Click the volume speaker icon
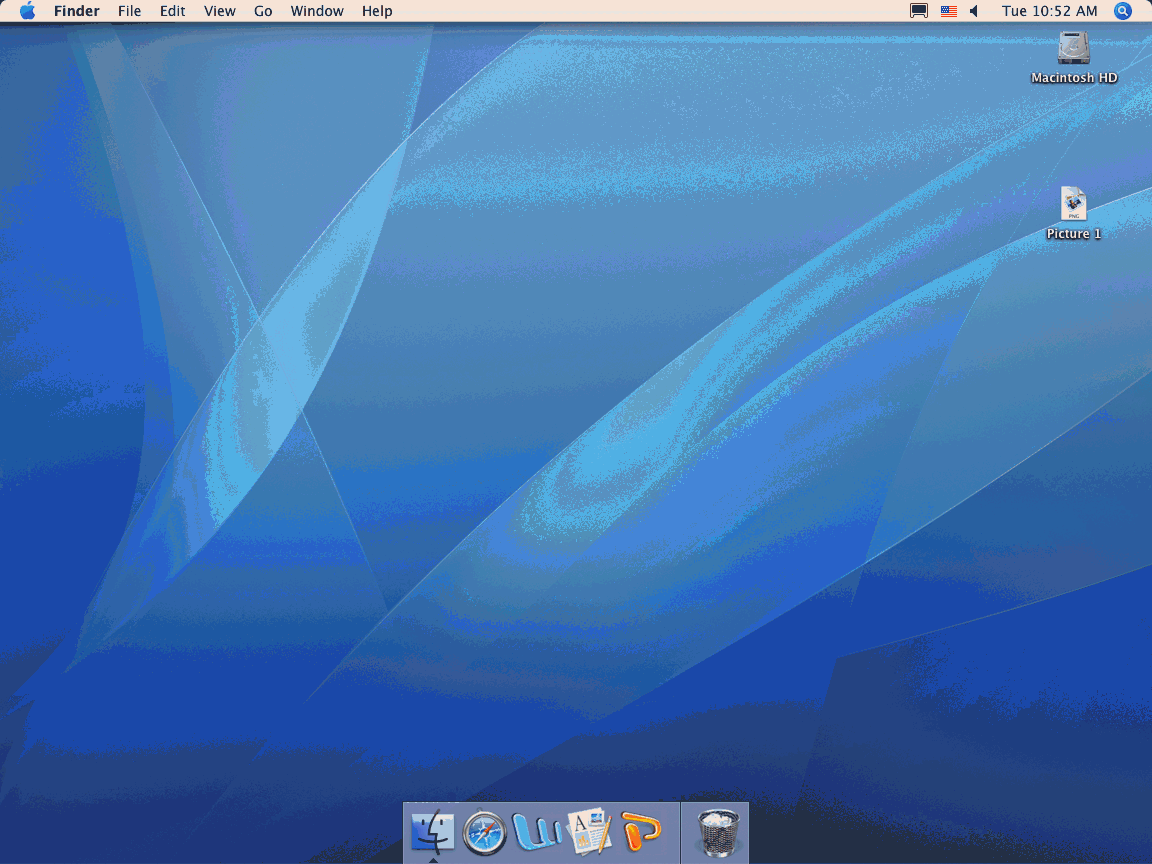The width and height of the screenshot is (1152, 864). pos(975,11)
